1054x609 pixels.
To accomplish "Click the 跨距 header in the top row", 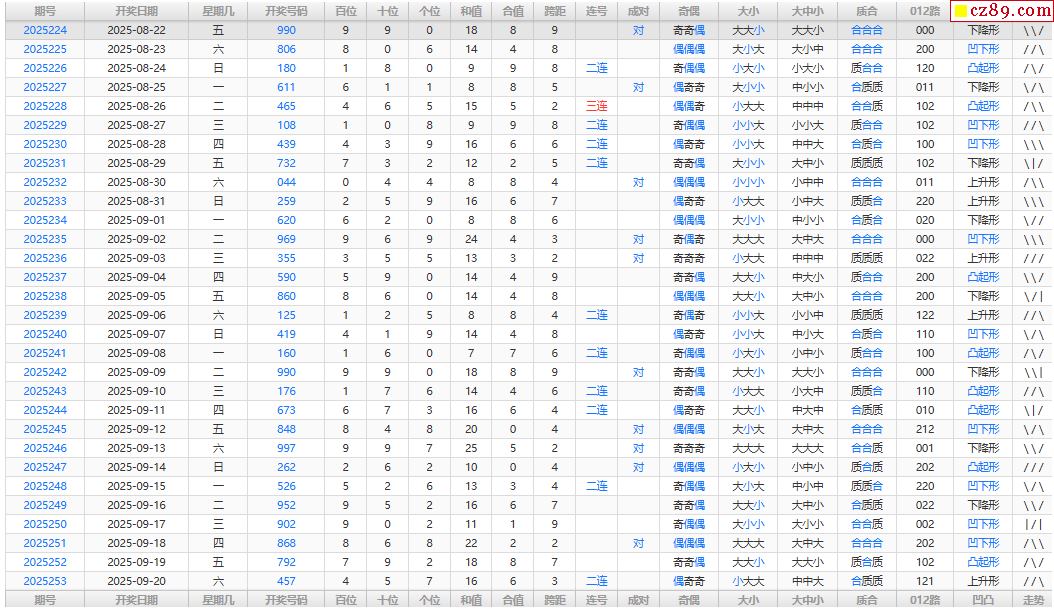I will [x=555, y=11].
